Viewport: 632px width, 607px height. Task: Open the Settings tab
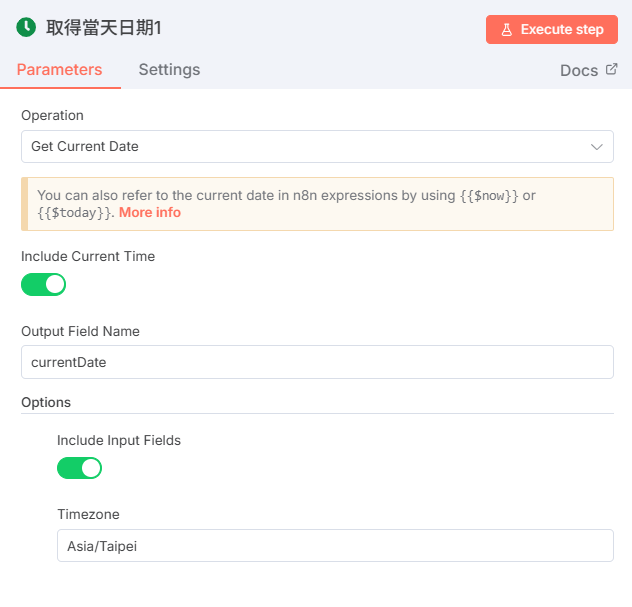tap(169, 70)
